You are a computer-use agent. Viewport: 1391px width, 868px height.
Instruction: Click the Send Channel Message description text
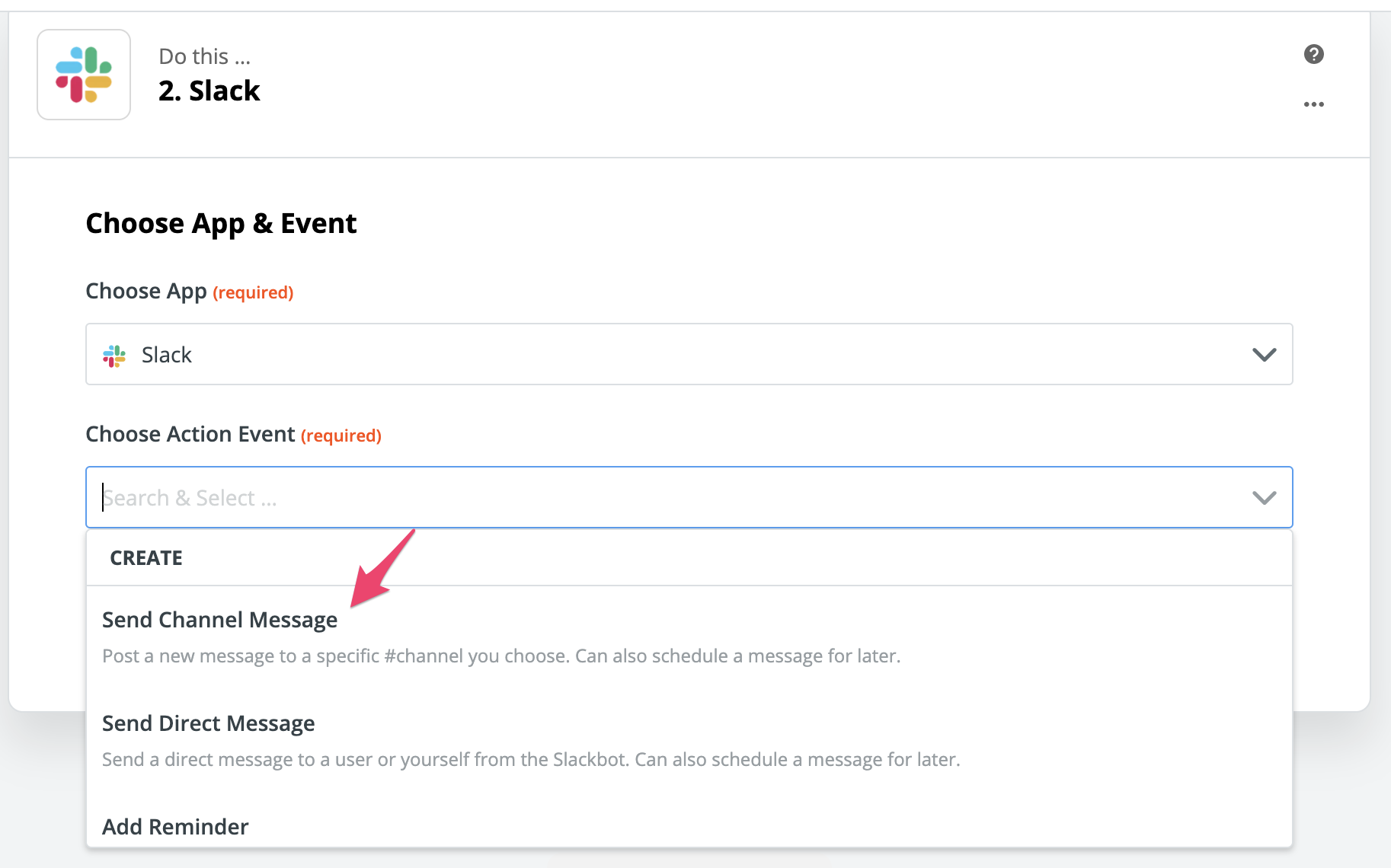501,656
